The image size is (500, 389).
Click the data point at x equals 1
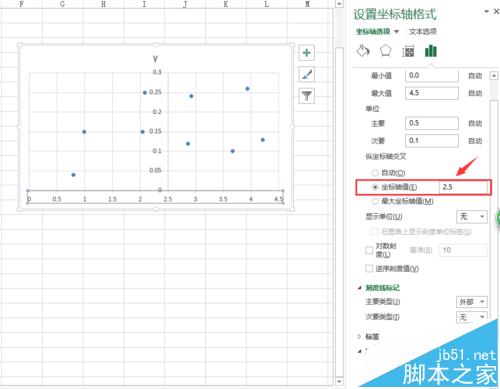(x=84, y=132)
